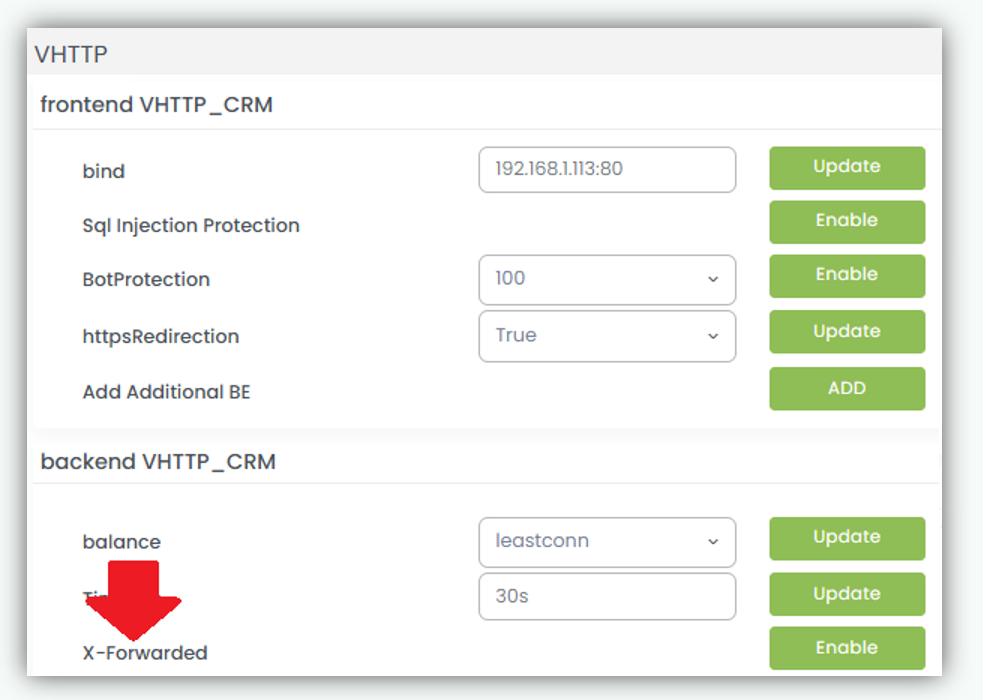983x700 pixels.
Task: Open the BotProtection value dropdown
Action: pyautogui.click(x=607, y=279)
